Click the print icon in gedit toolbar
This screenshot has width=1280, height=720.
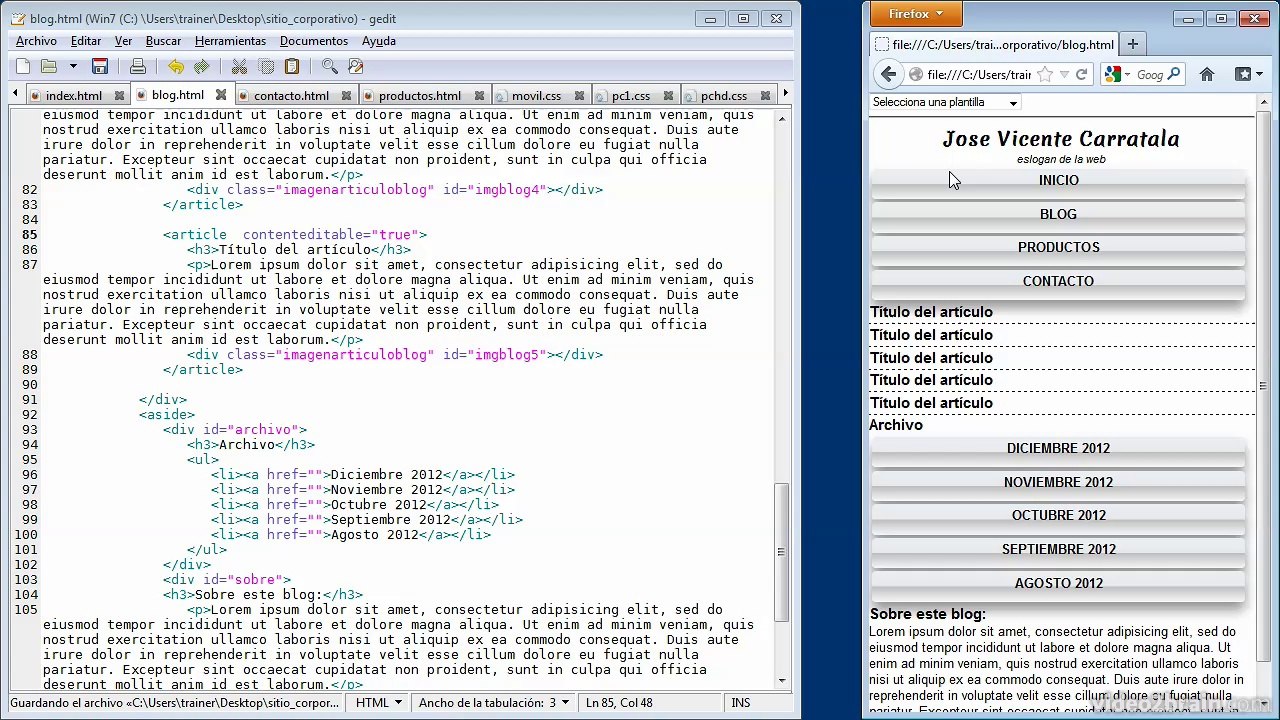(138, 67)
